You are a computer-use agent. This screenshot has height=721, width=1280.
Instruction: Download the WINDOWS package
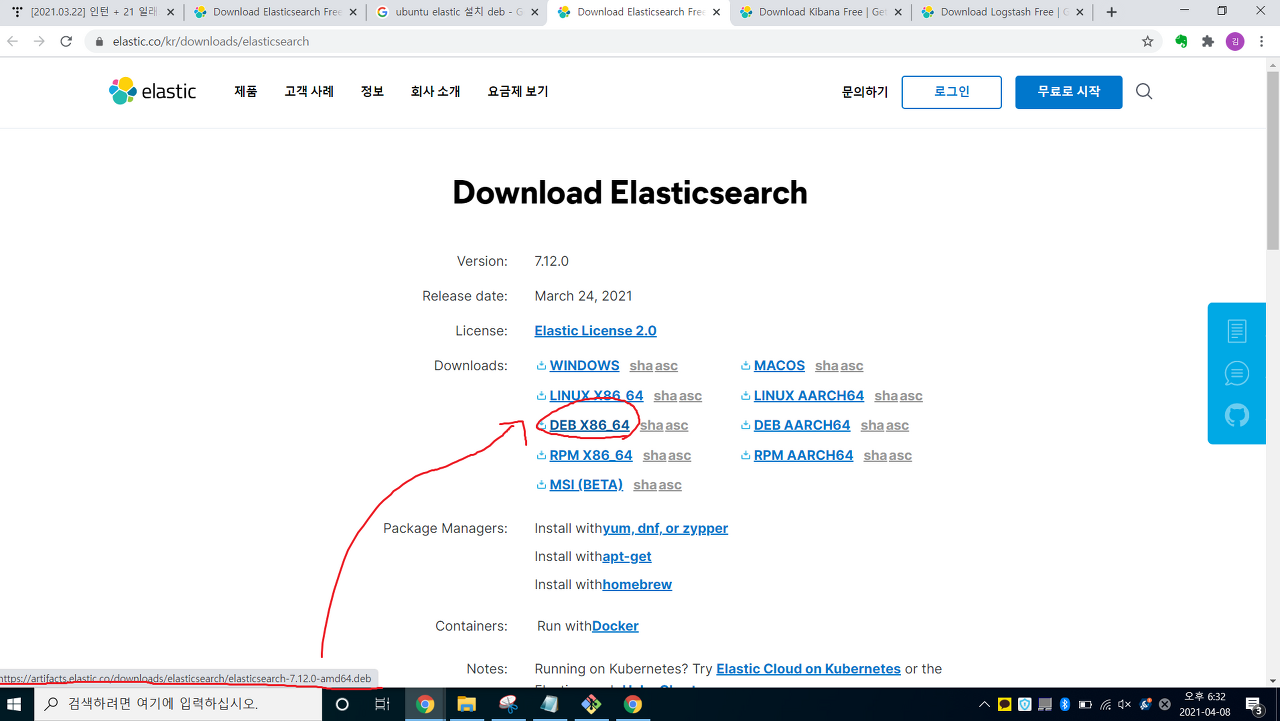coord(585,366)
